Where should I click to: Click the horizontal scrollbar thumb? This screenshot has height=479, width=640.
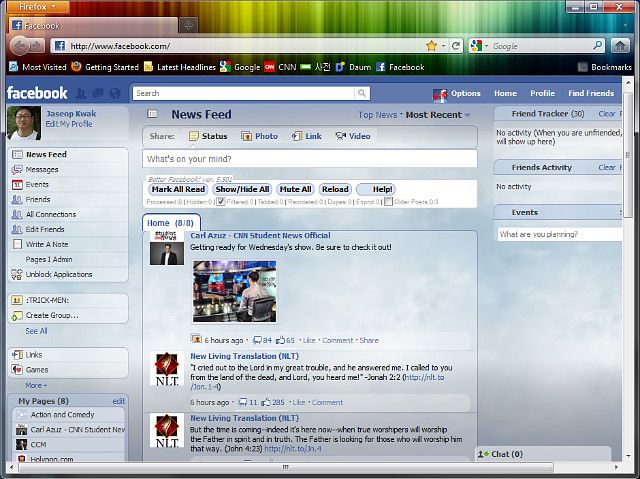click(x=286, y=467)
